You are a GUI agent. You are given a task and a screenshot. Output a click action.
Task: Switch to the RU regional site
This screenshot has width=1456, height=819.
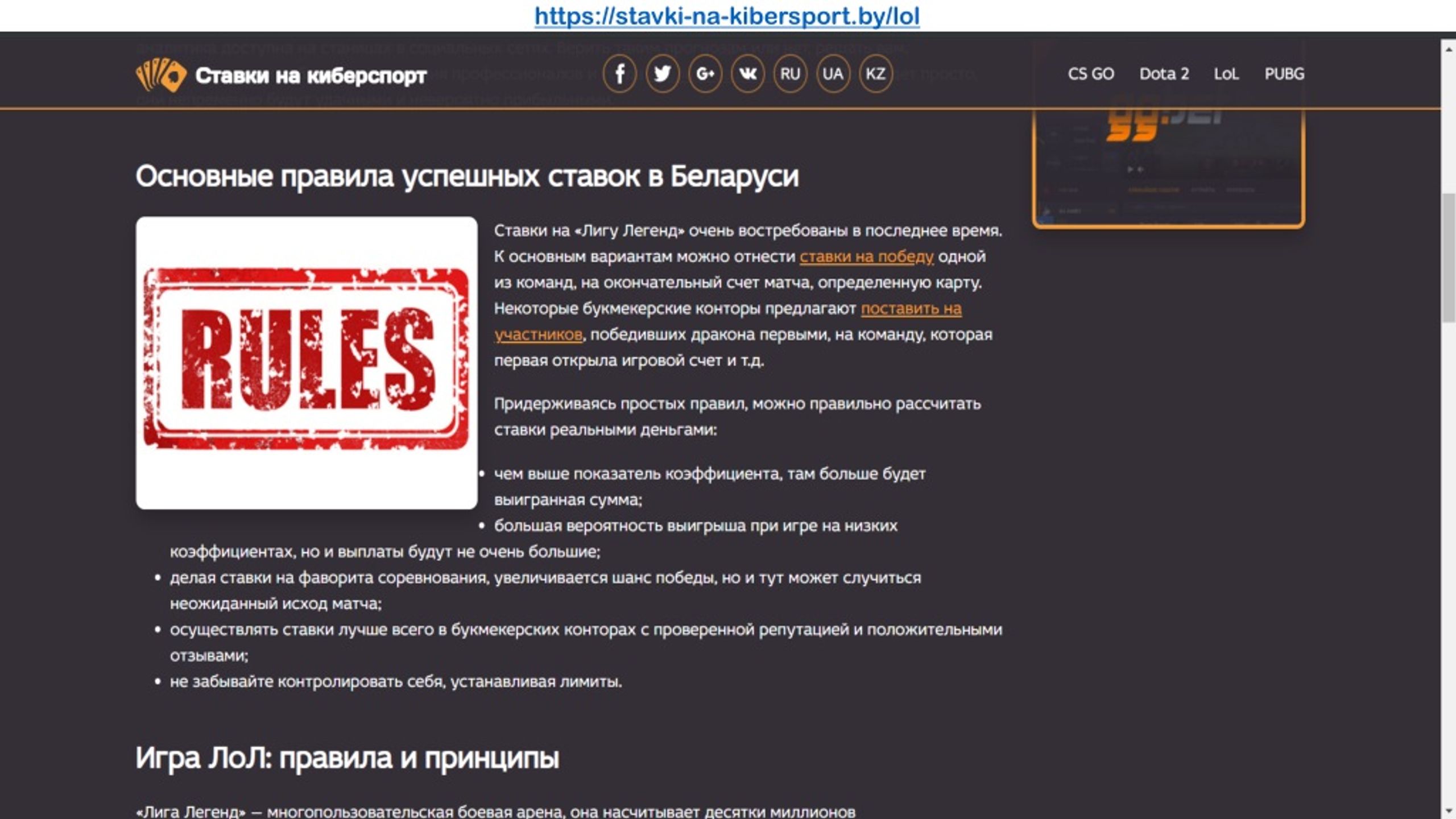click(x=790, y=74)
